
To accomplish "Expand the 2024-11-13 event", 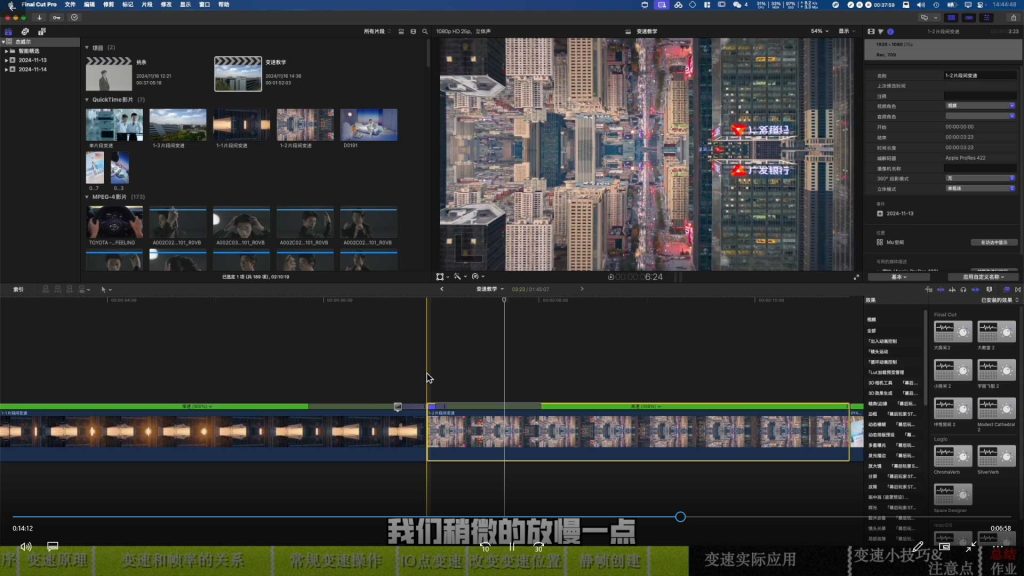I will 7,60.
